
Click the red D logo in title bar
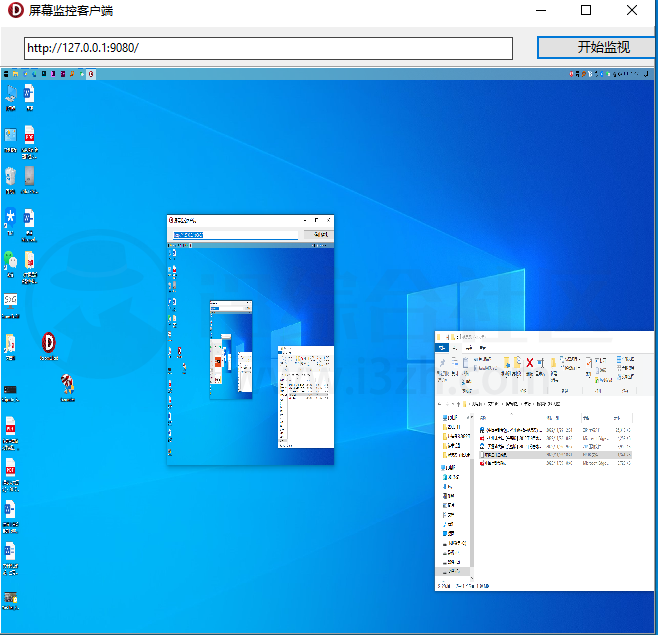16,10
